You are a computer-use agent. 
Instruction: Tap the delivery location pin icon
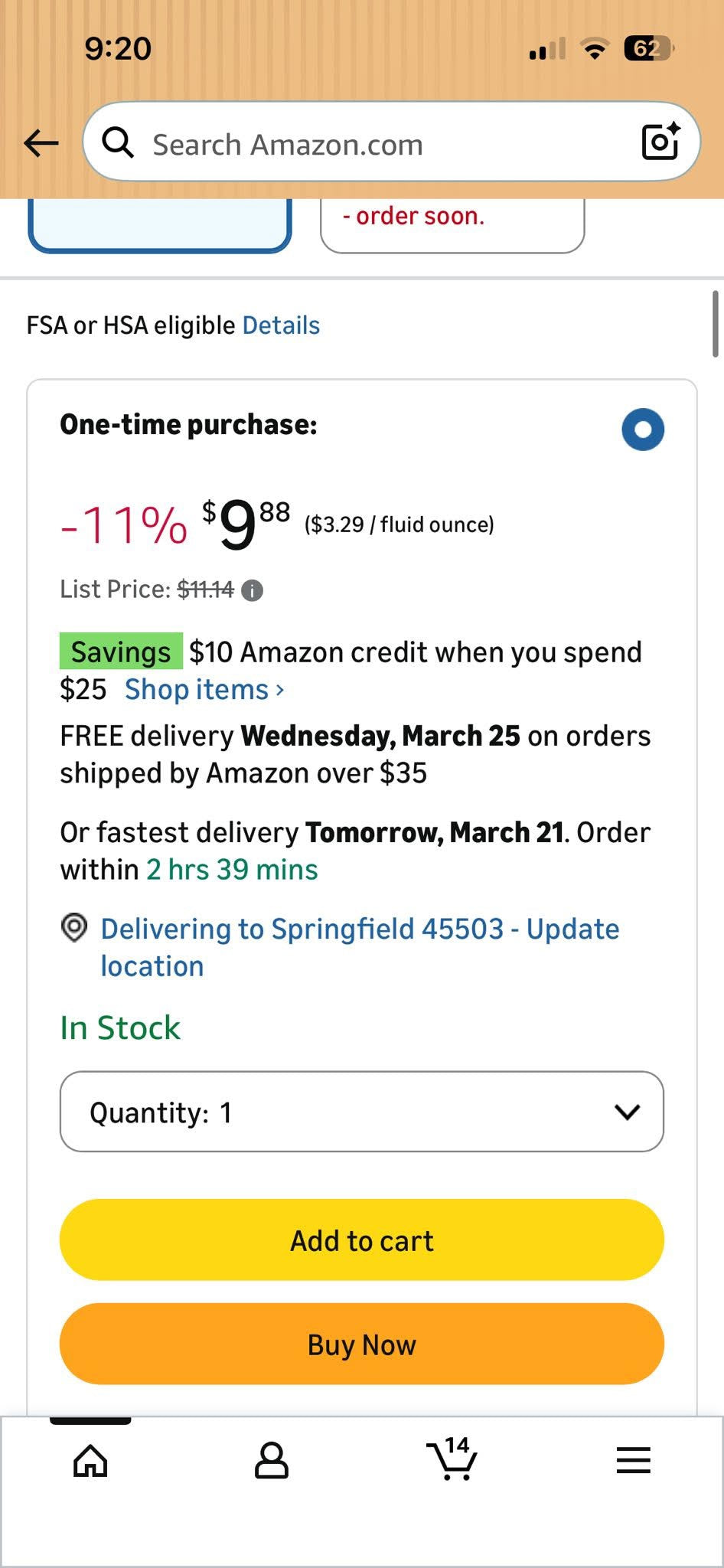74,928
